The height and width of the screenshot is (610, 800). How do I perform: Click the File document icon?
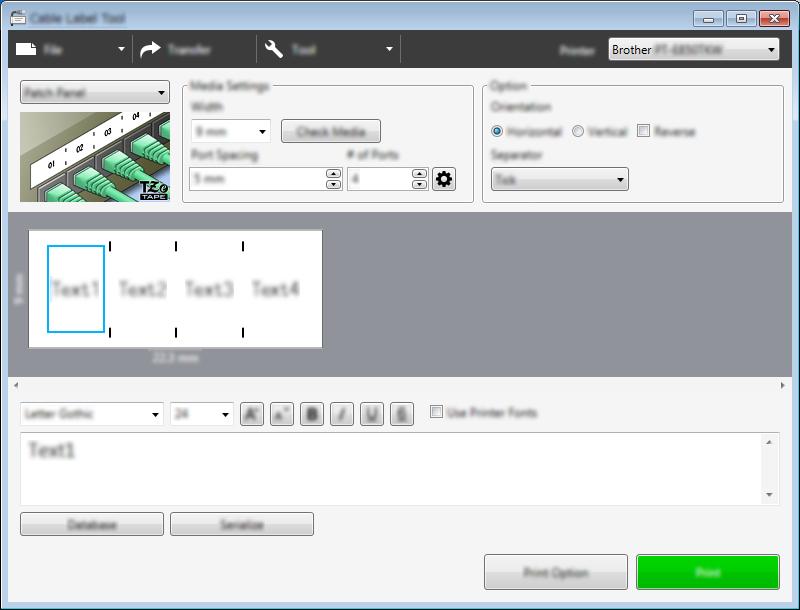click(x=26, y=49)
